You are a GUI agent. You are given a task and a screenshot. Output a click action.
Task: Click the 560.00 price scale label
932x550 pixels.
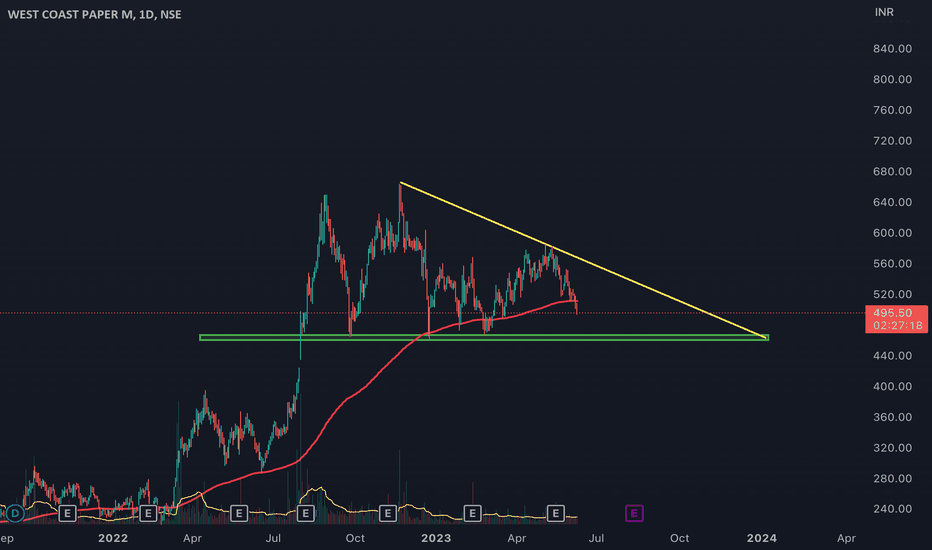coord(892,263)
